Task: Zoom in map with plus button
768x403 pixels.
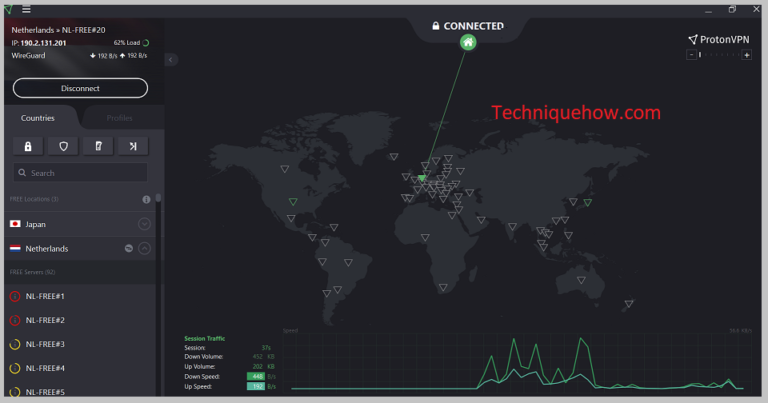Action: click(x=746, y=55)
